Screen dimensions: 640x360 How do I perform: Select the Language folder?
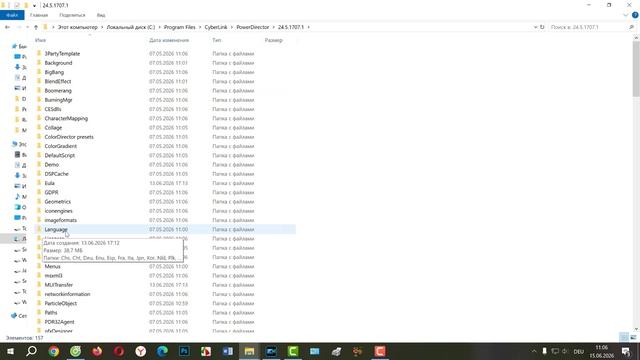(56, 229)
